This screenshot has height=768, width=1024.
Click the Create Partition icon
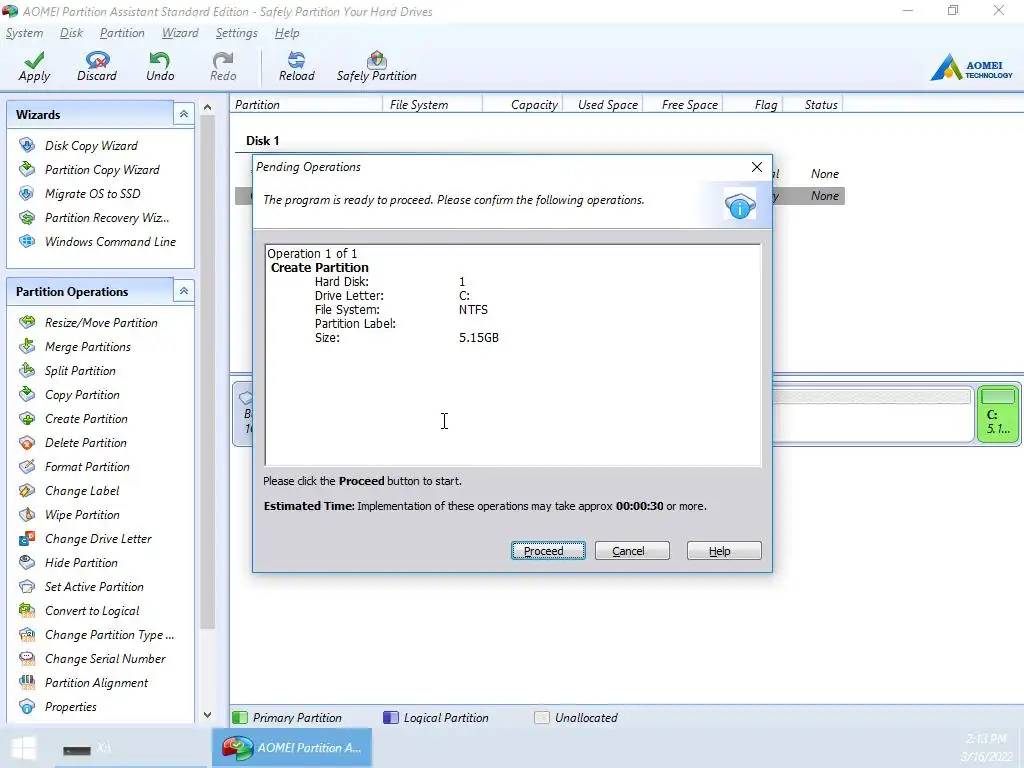[27, 419]
